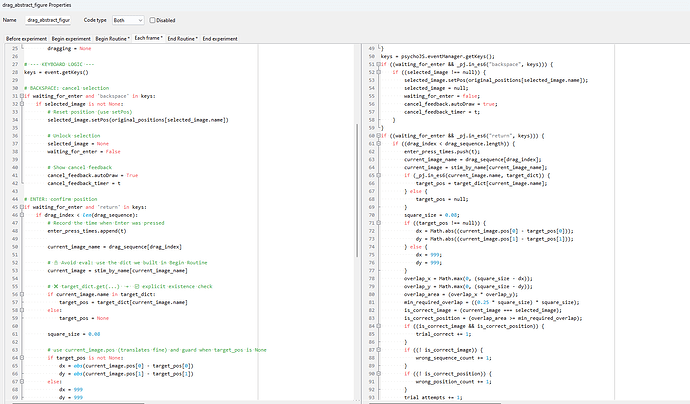Collapse the fold marker at Python line 32
This screenshot has height=404, width=690.
click(22, 103)
